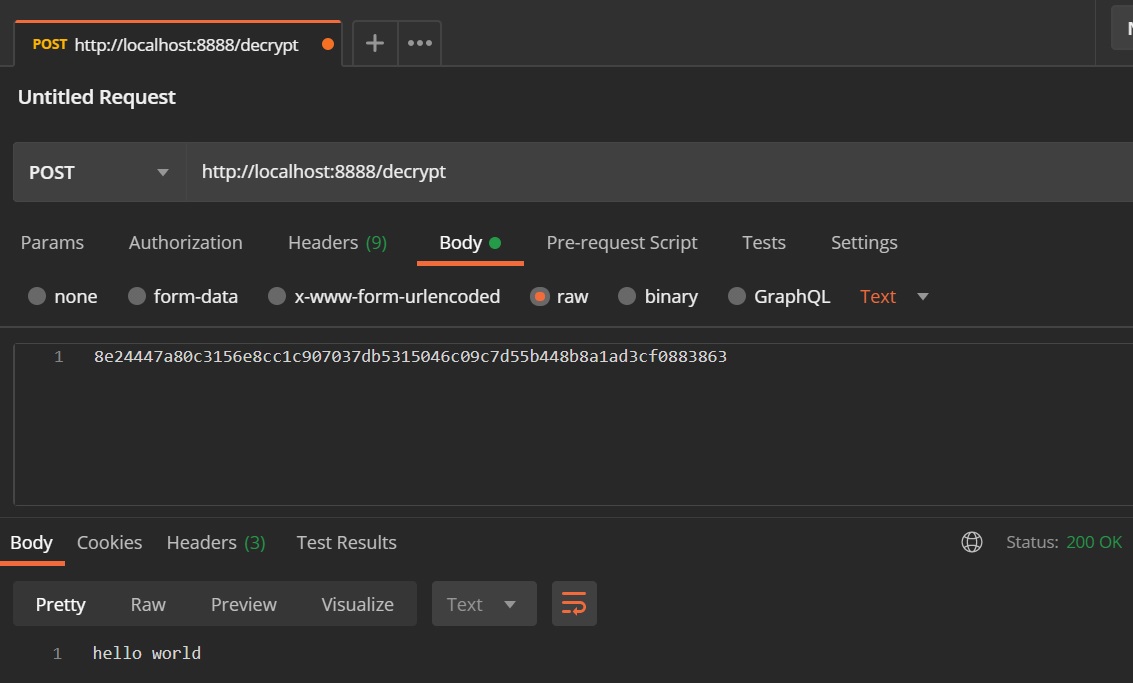Open tab options ellipsis menu

(420, 43)
